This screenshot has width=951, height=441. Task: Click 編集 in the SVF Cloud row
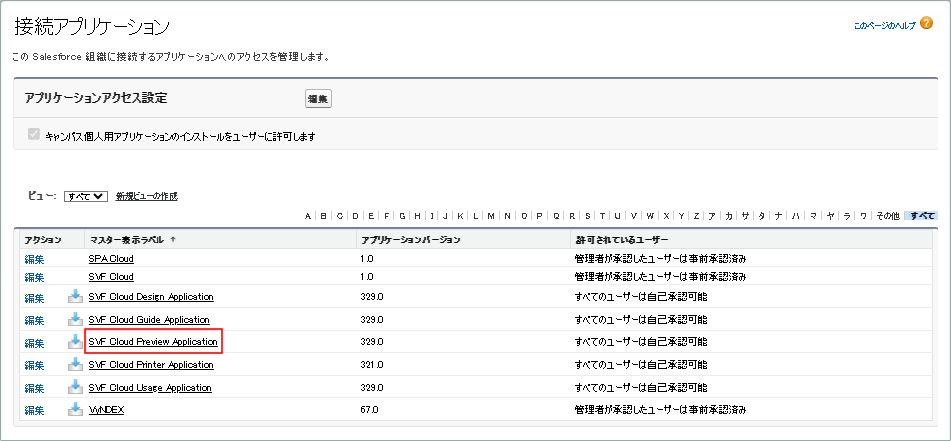pyautogui.click(x=35, y=277)
